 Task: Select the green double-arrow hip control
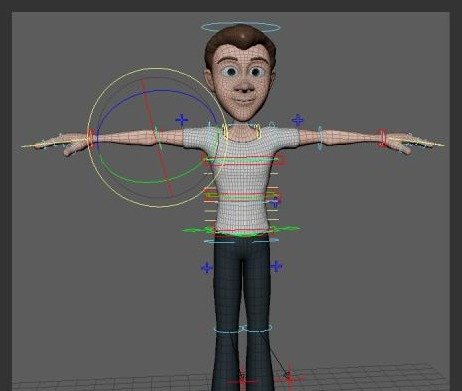(242, 230)
